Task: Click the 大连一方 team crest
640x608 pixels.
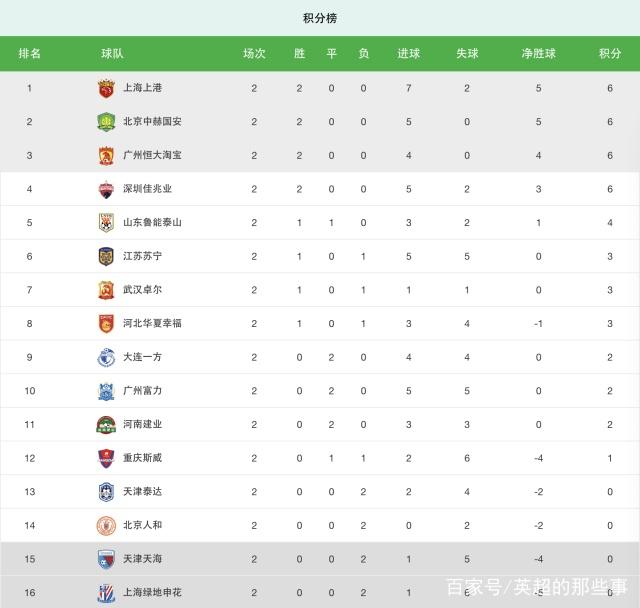Action: 106,357
